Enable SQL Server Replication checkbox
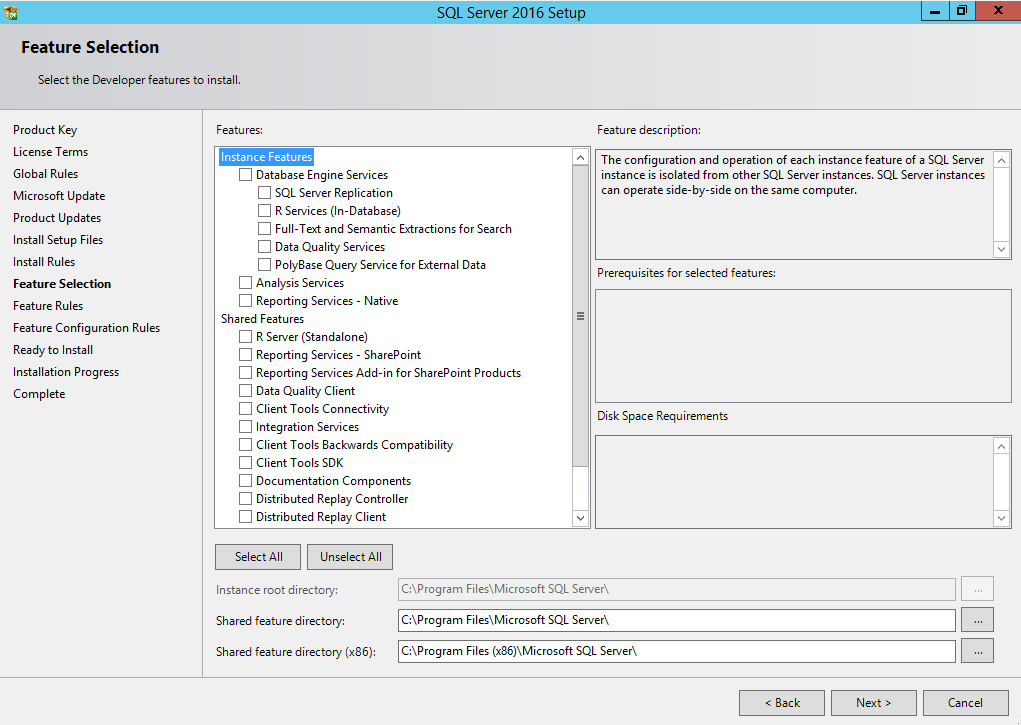 [264, 193]
